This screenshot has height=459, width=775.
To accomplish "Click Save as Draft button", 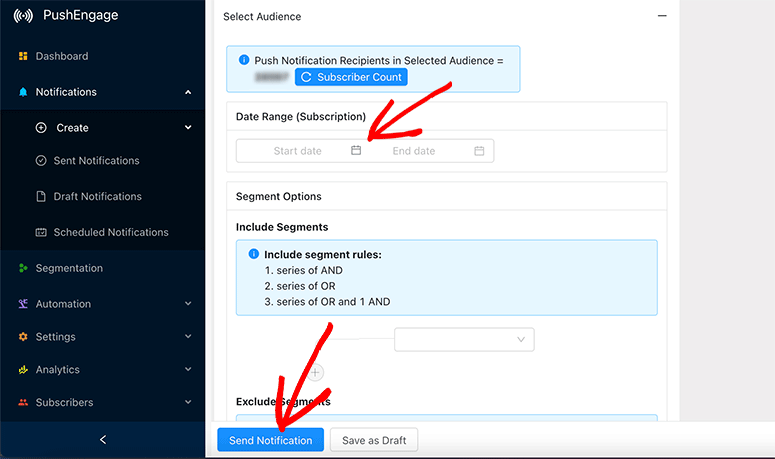I will 373,440.
